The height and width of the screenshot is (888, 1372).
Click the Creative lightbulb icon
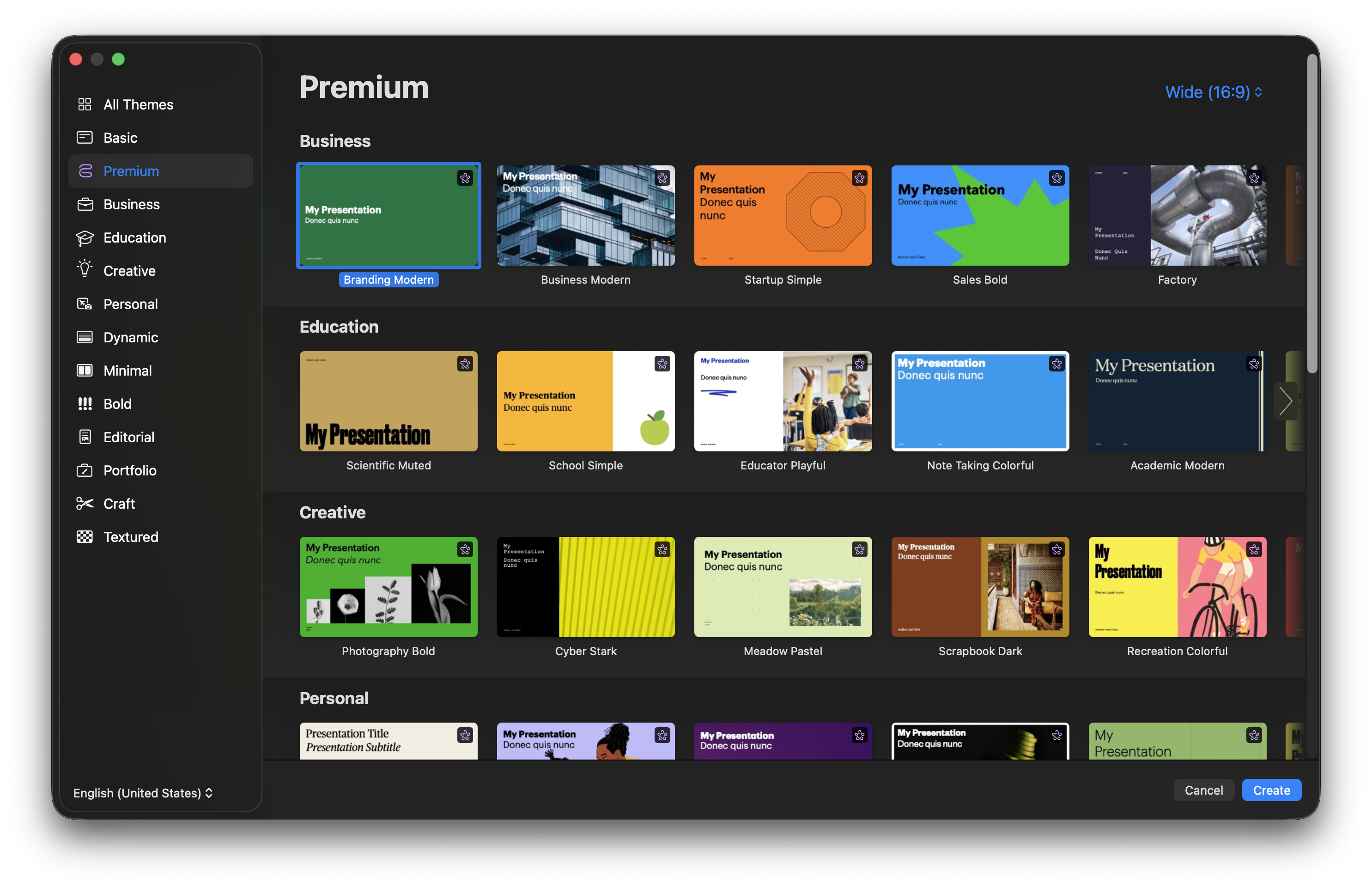point(85,270)
